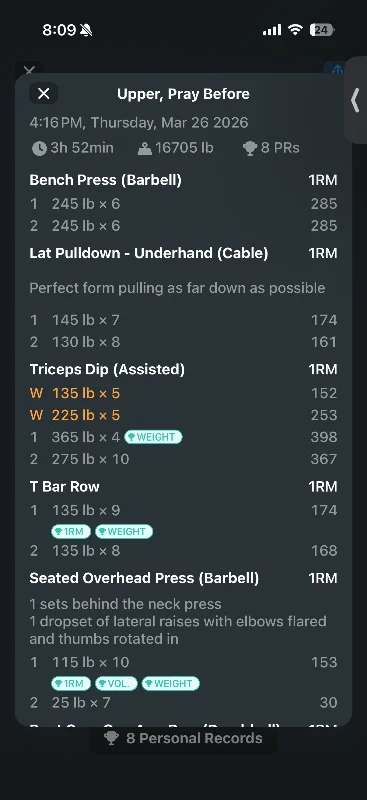
Task: Tap the 8 Personal Records button
Action: tap(184, 738)
